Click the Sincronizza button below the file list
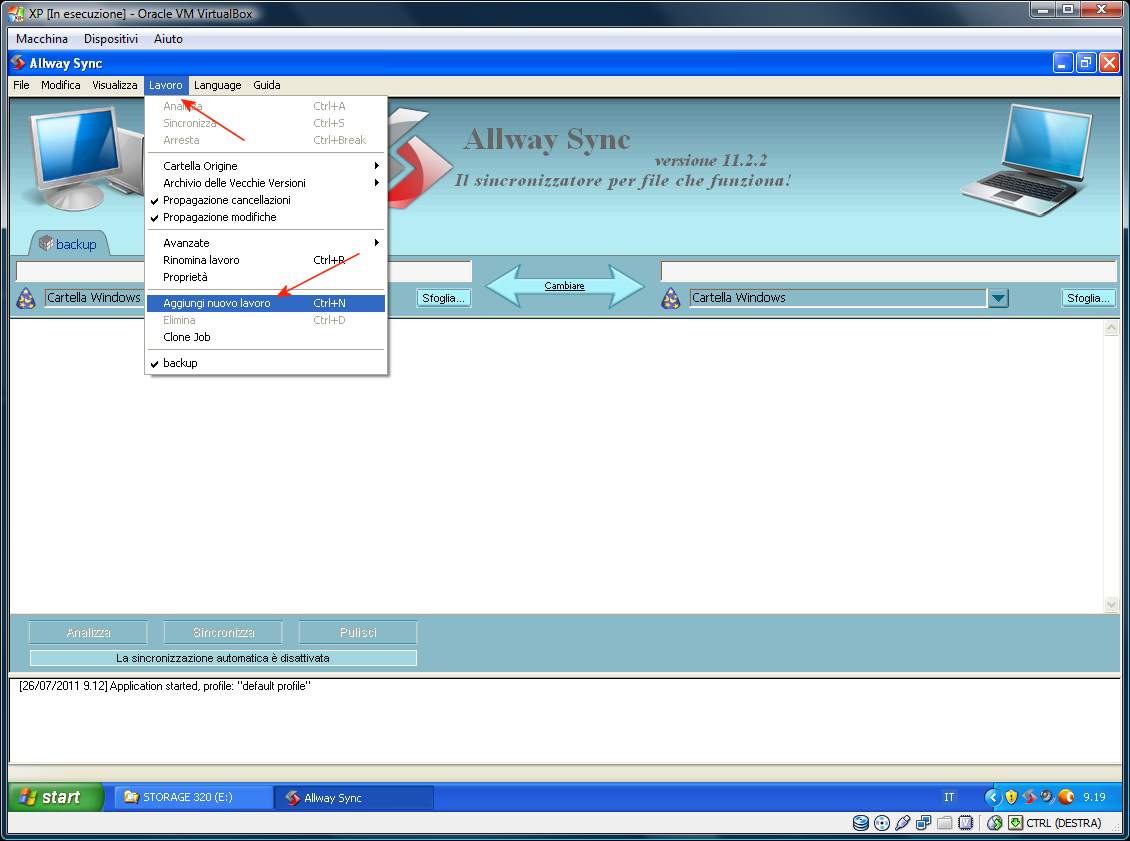Image resolution: width=1130 pixels, height=841 pixels. 223,632
